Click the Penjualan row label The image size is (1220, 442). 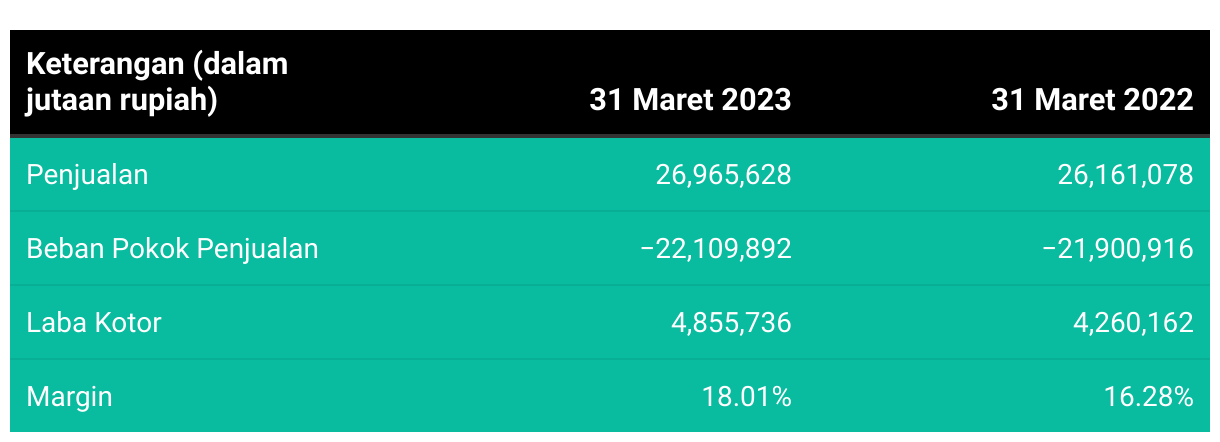coord(87,175)
